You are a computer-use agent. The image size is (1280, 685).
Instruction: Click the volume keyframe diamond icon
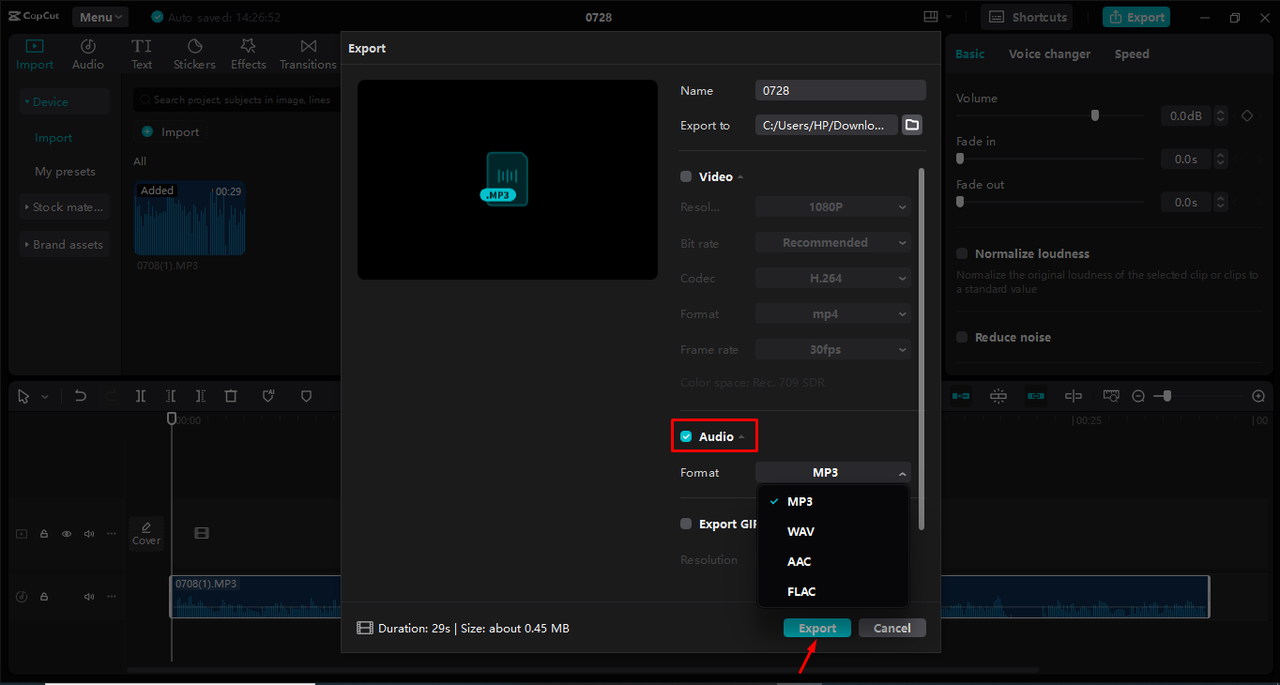[x=1247, y=116]
